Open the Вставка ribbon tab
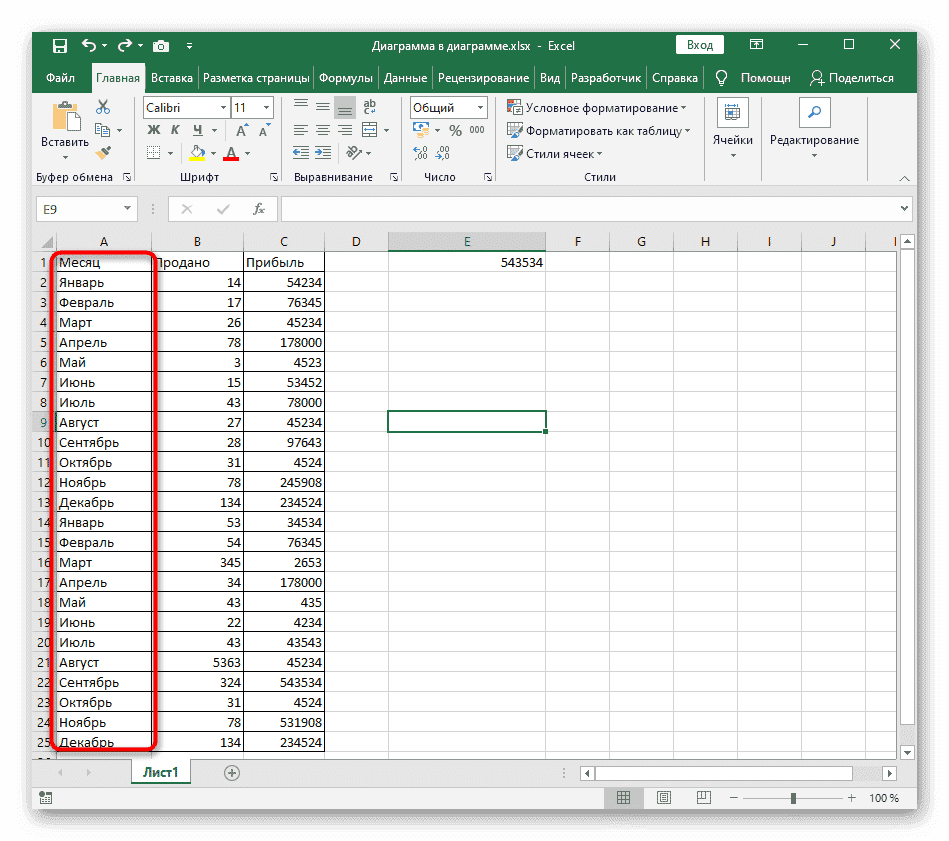The image size is (949, 841). 172,78
